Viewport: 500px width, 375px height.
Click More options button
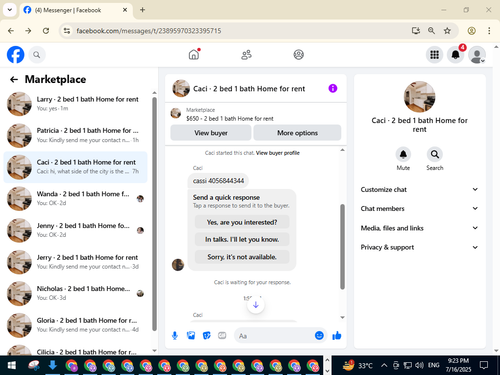pyautogui.click(x=297, y=133)
